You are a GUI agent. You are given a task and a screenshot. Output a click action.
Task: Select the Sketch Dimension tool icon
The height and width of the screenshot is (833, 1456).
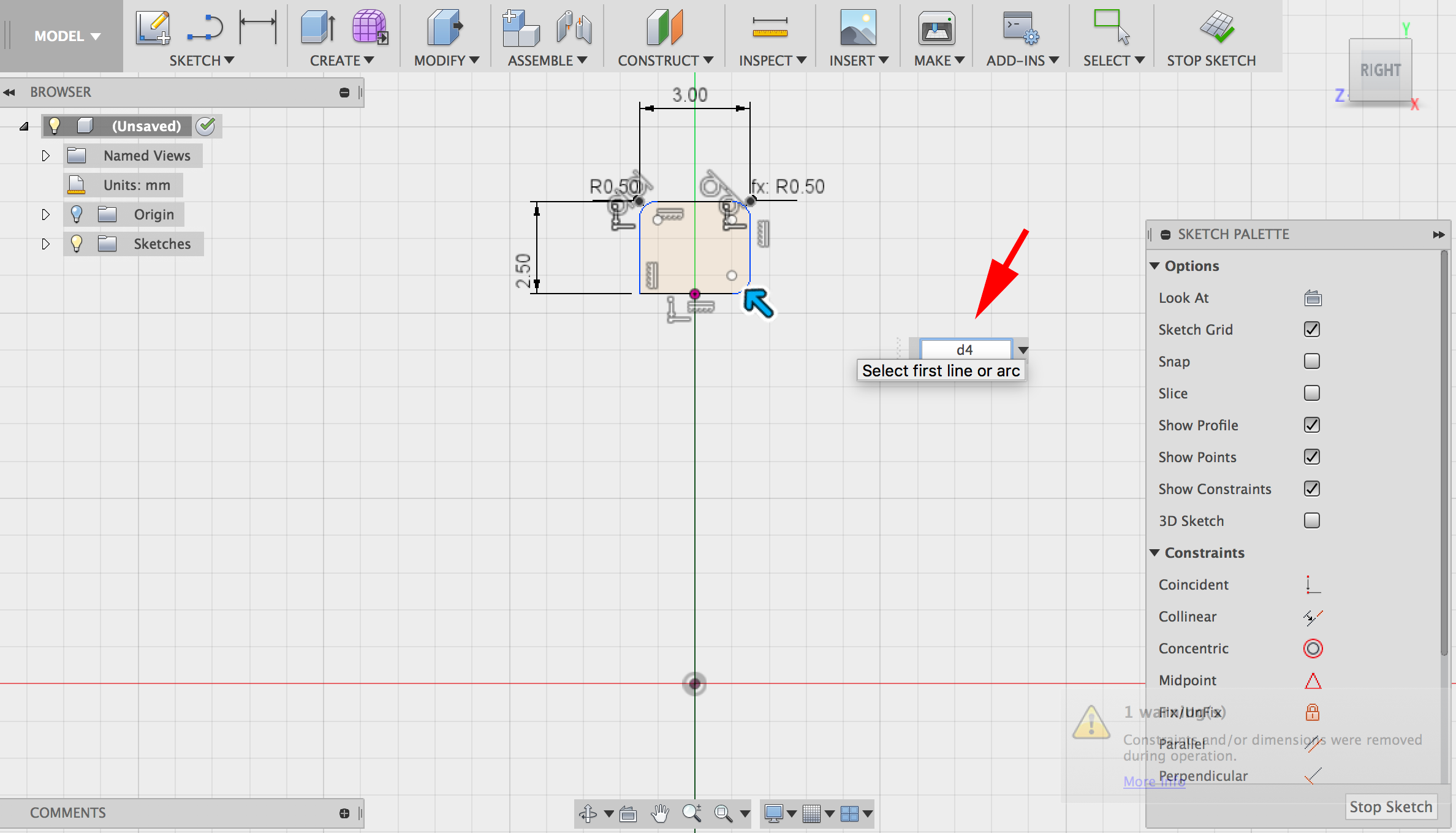pyautogui.click(x=258, y=27)
